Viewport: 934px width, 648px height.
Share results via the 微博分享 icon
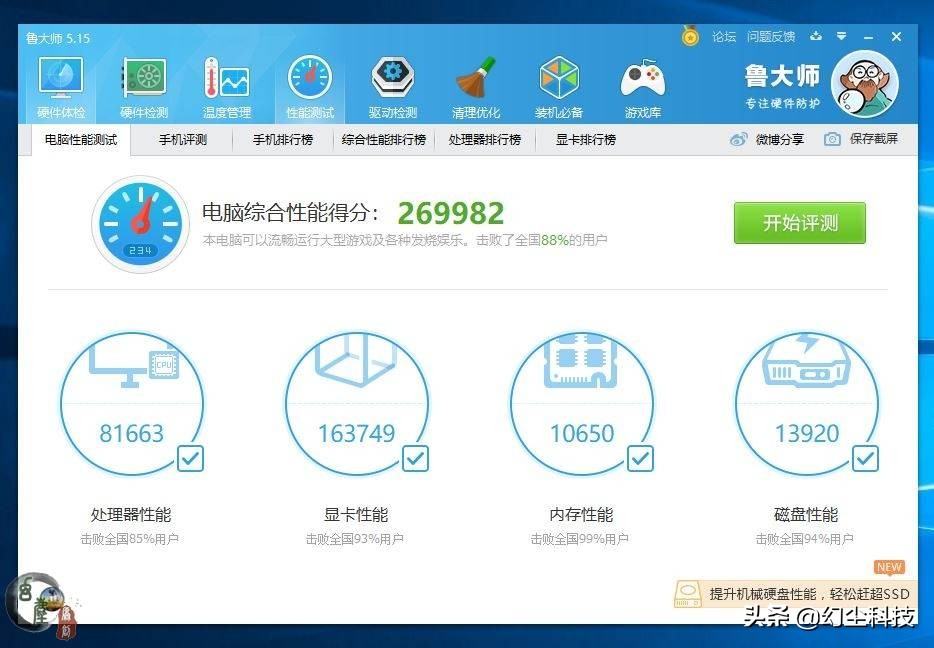point(768,140)
